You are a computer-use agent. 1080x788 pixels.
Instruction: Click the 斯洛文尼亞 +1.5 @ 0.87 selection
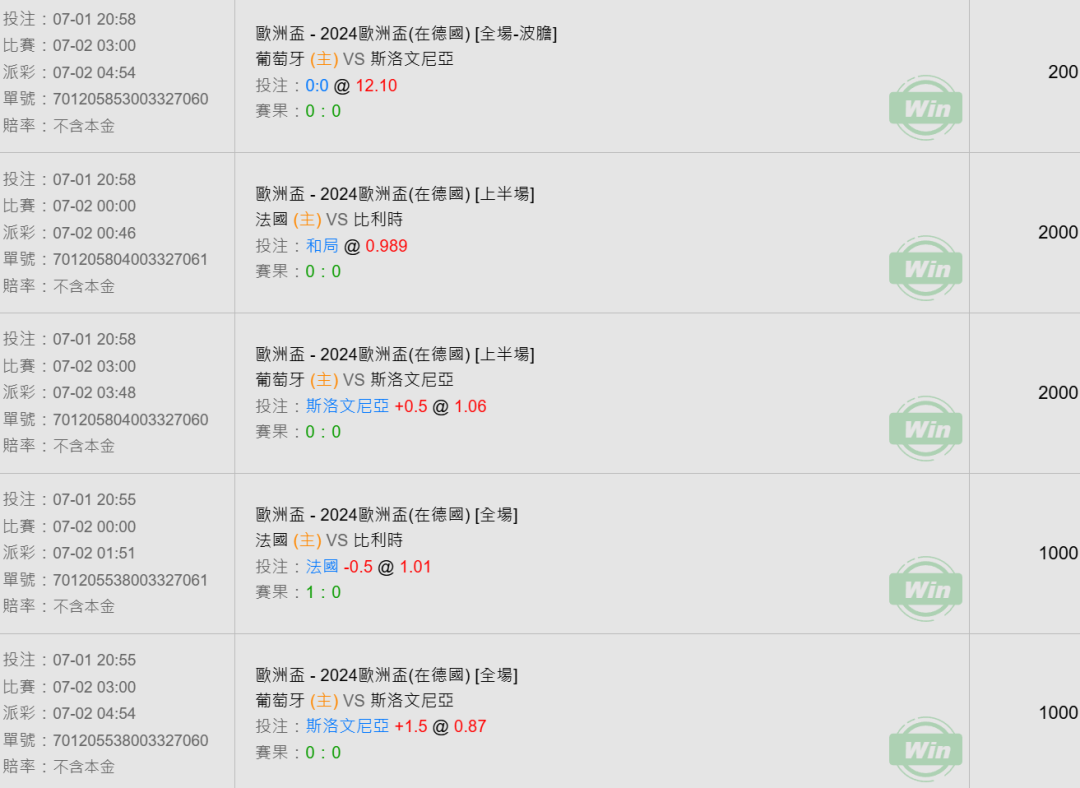pos(396,726)
